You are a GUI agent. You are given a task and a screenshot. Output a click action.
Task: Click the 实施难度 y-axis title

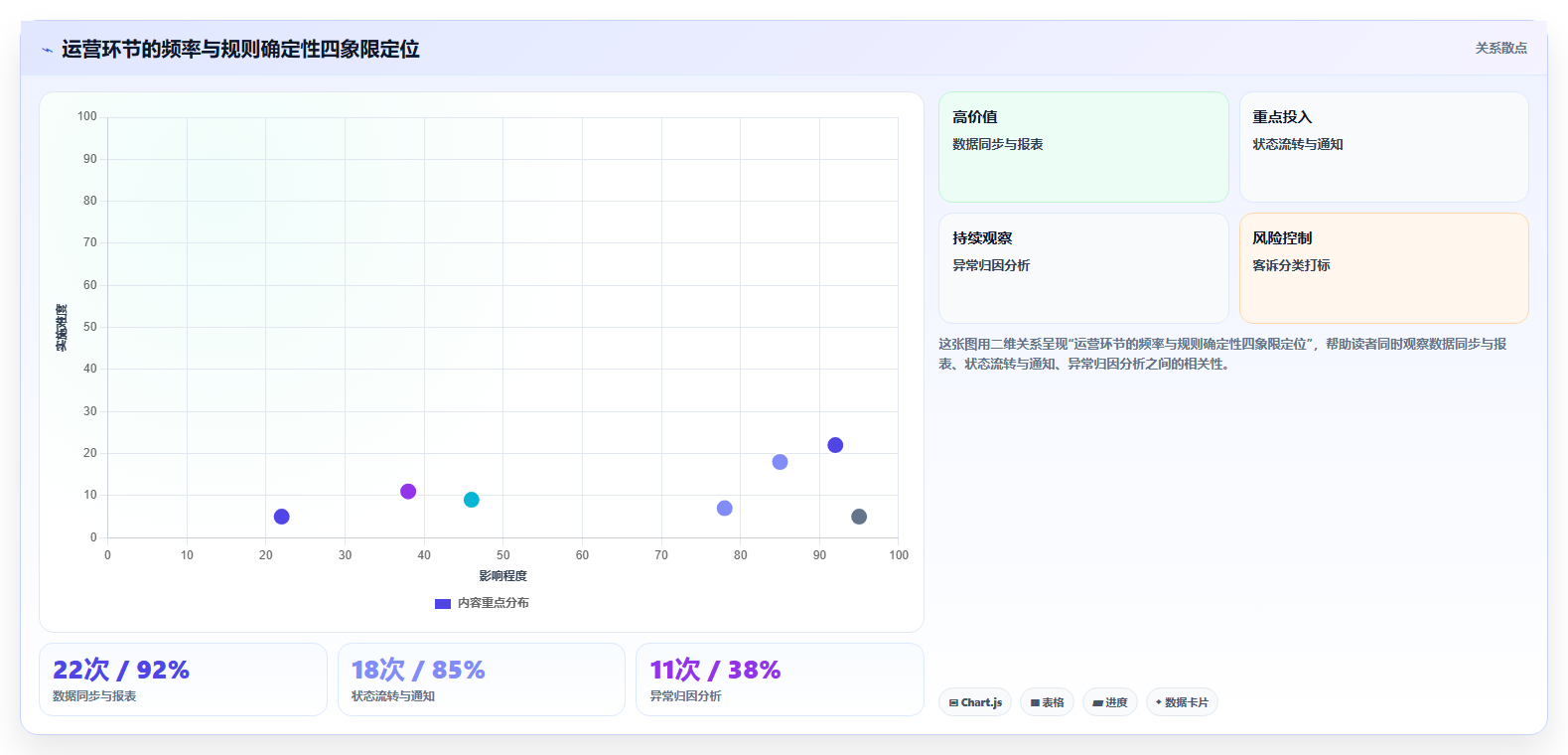(x=62, y=328)
